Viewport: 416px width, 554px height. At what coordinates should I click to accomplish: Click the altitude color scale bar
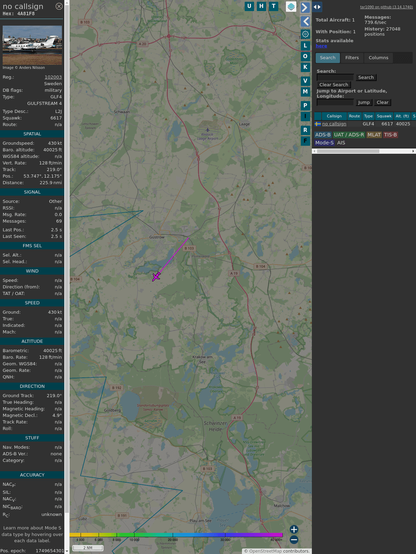(x=176, y=535)
